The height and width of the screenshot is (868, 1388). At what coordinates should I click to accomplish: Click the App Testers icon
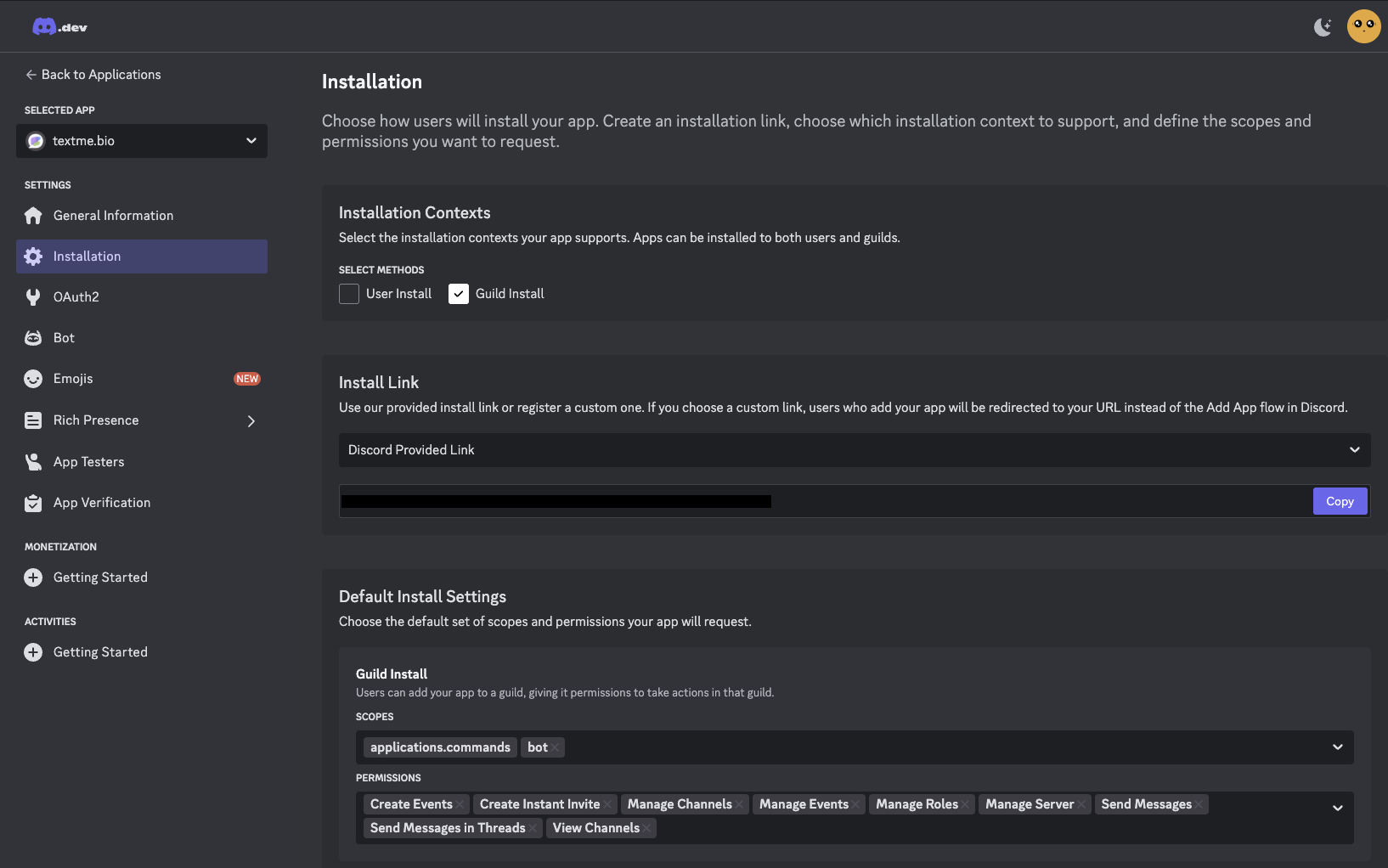pos(33,462)
